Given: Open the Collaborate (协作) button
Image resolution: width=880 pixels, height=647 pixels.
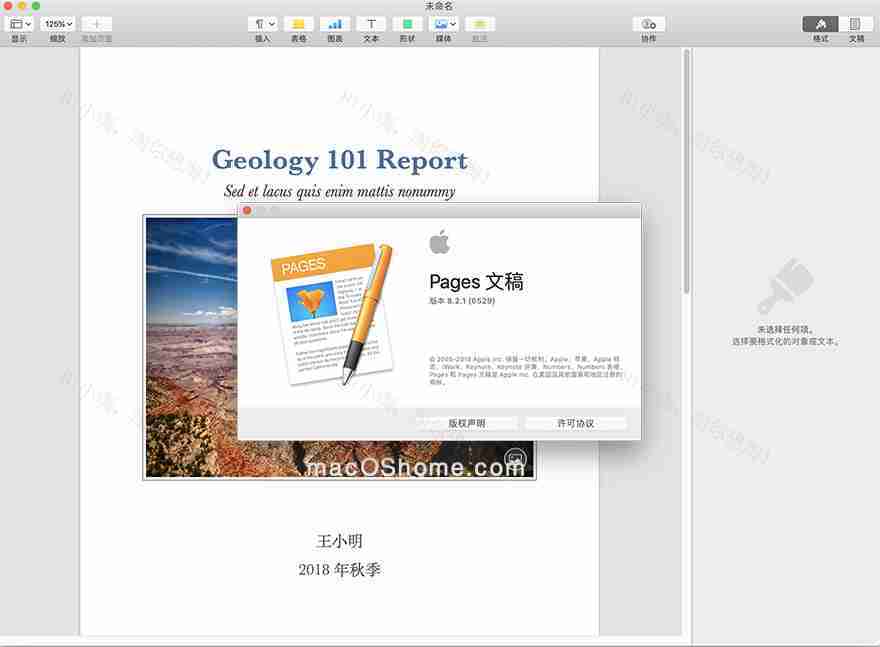Looking at the screenshot, I should pyautogui.click(x=649, y=24).
